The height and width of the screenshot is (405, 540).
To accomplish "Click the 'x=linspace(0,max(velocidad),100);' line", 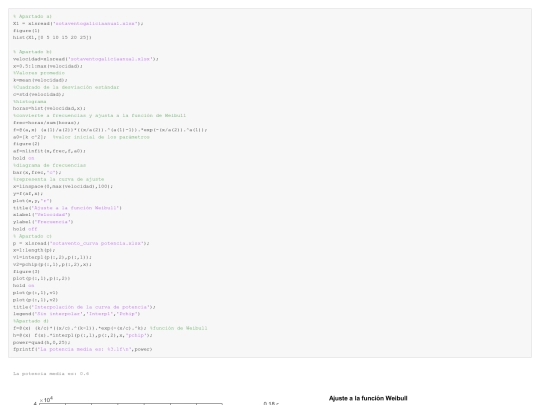I will click(x=63, y=186).
